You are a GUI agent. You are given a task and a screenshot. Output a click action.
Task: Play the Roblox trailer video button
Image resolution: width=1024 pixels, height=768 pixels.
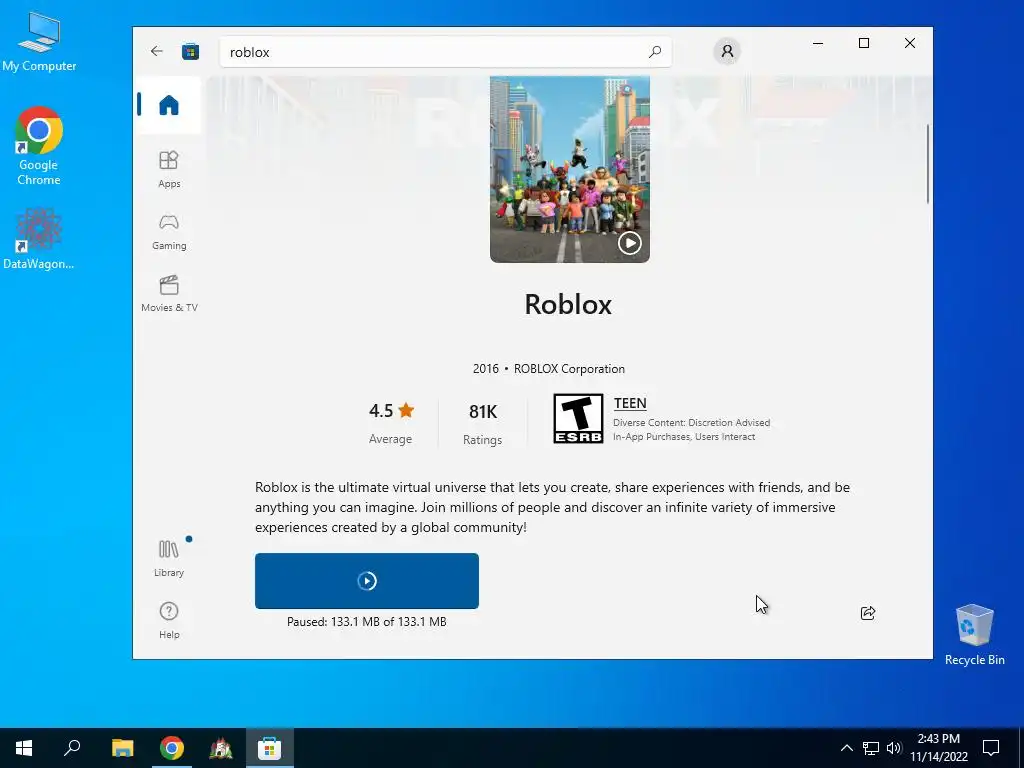pyautogui.click(x=630, y=243)
